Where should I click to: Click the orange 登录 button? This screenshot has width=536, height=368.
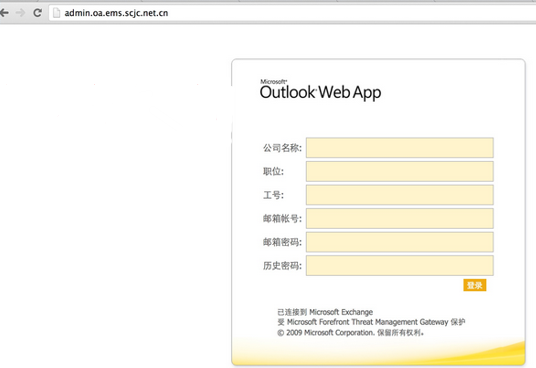click(x=474, y=285)
